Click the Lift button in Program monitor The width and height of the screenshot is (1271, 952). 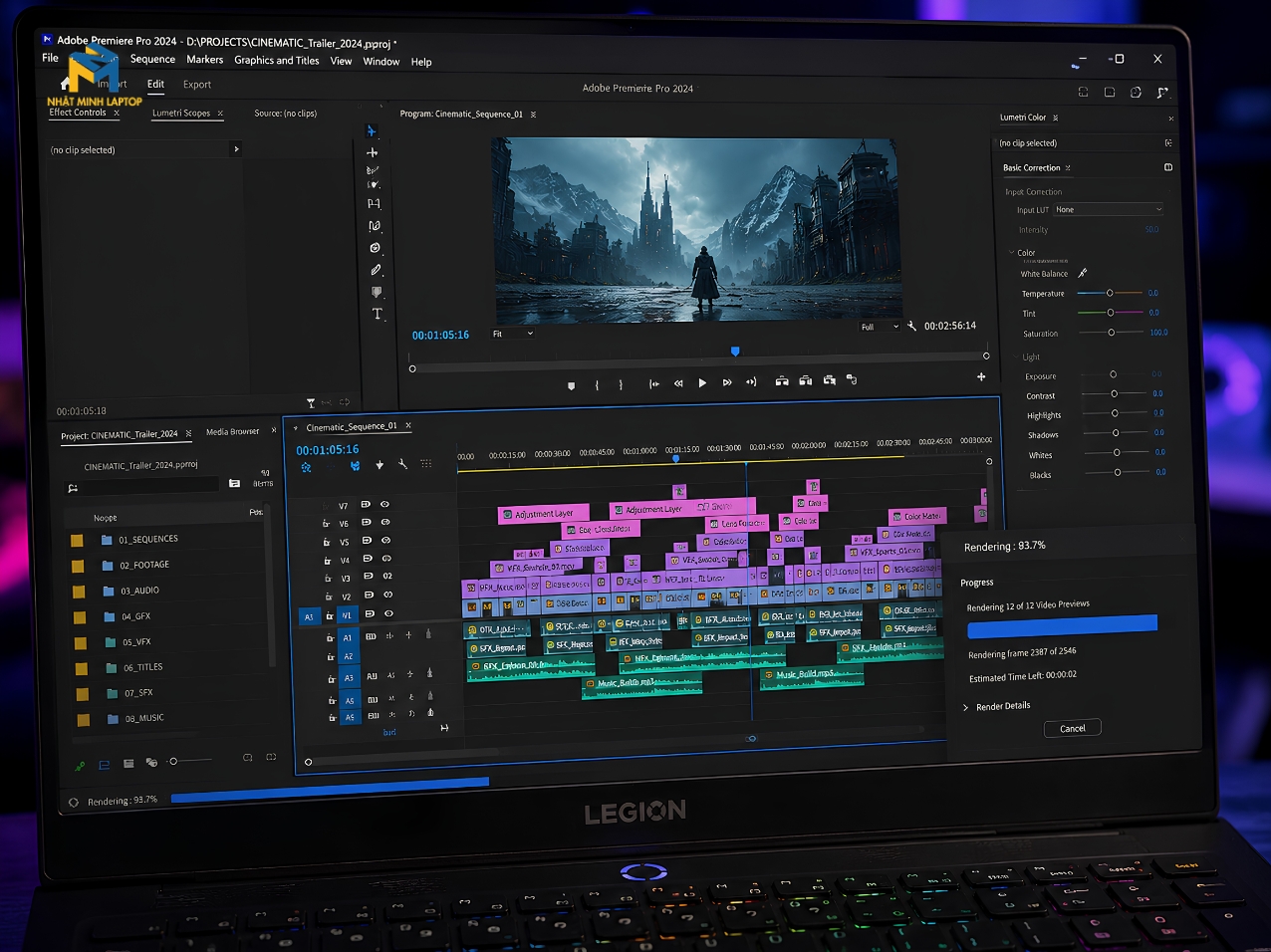tap(782, 380)
